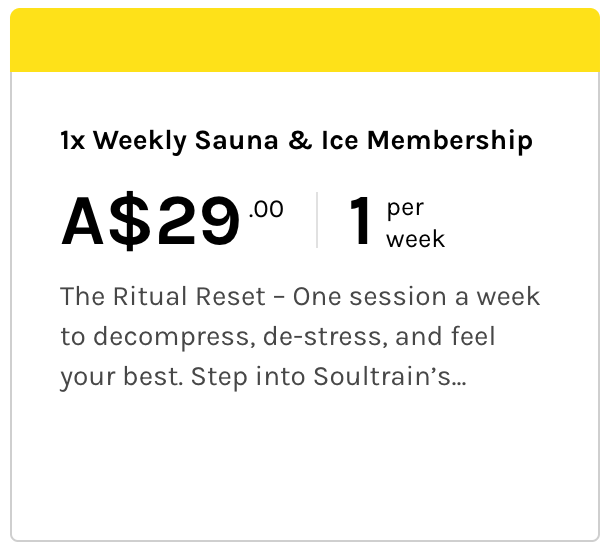Click the large session count number 1

coord(360,221)
